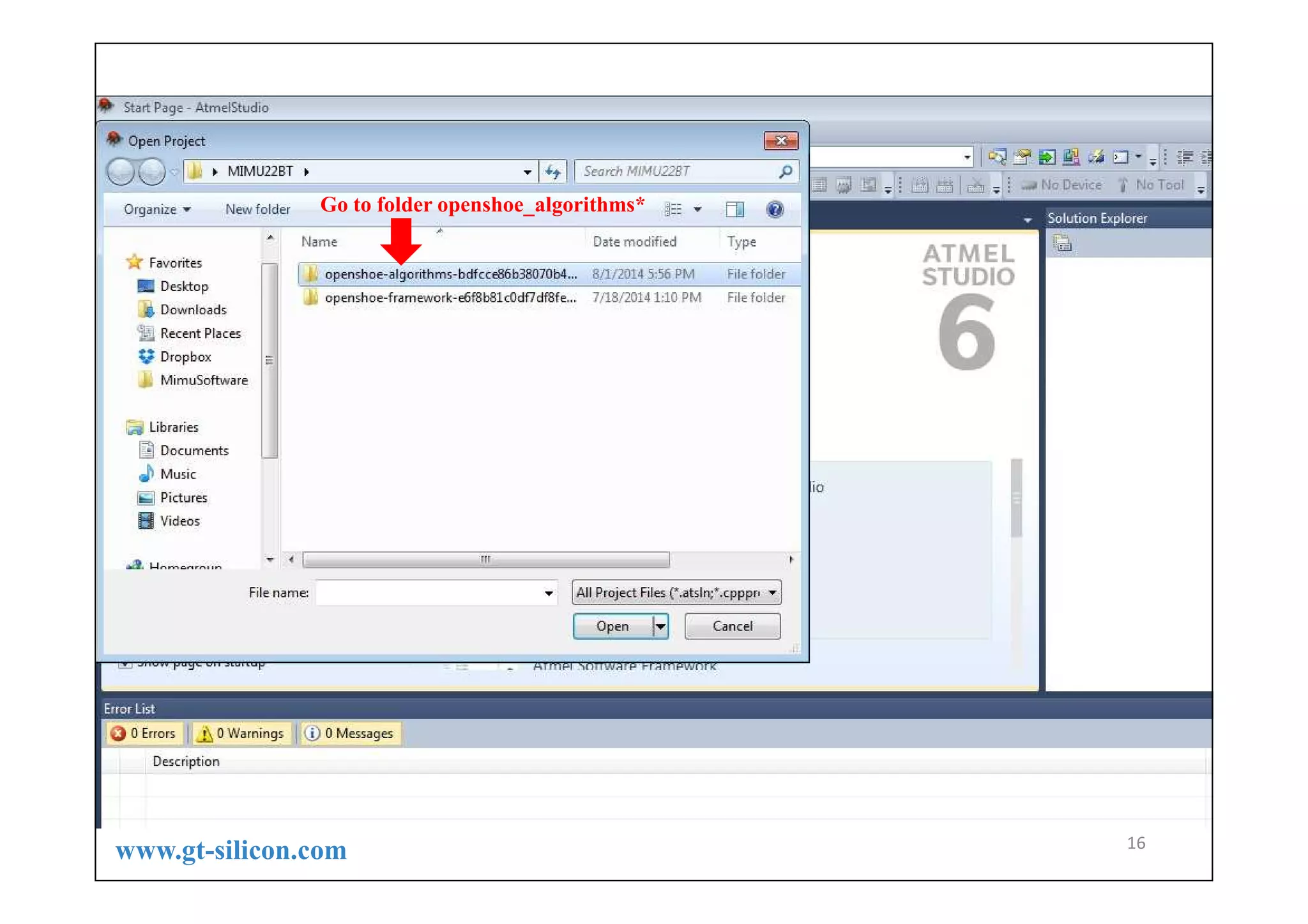This screenshot has height=924, width=1308.
Task: Click No Tool in AtmelStudio toolbar
Action: (1152, 185)
